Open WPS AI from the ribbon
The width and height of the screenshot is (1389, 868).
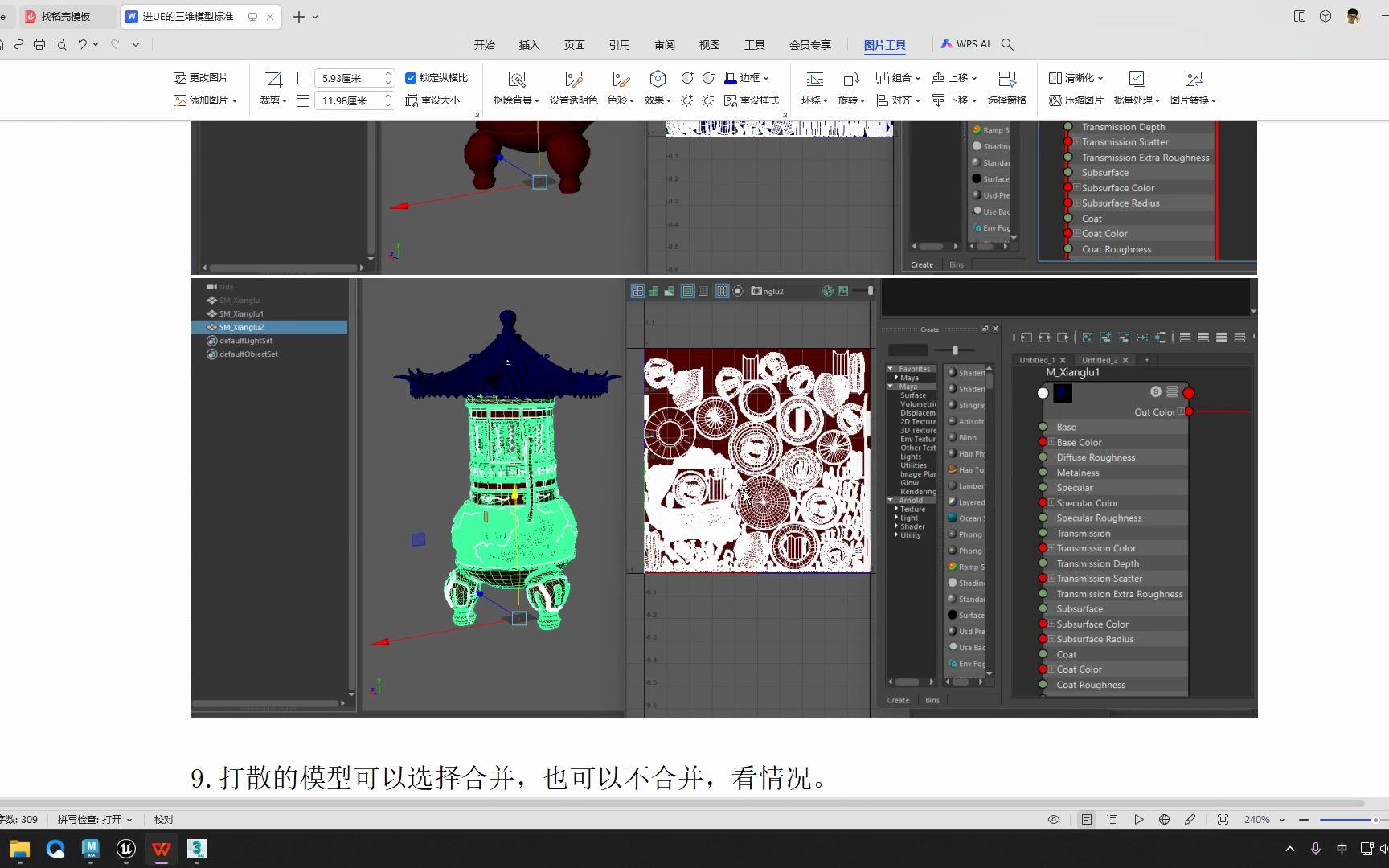[x=965, y=44]
